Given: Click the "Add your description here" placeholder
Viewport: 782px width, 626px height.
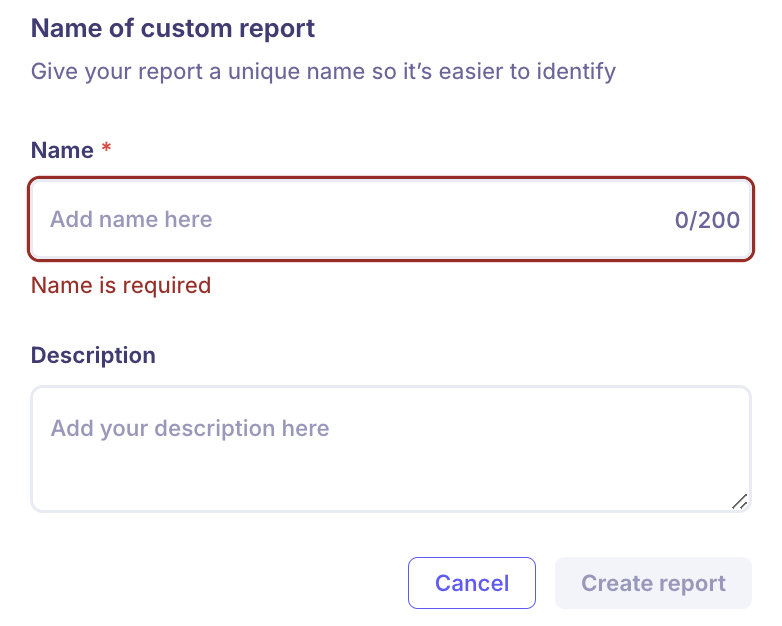Looking at the screenshot, I should coord(190,429).
